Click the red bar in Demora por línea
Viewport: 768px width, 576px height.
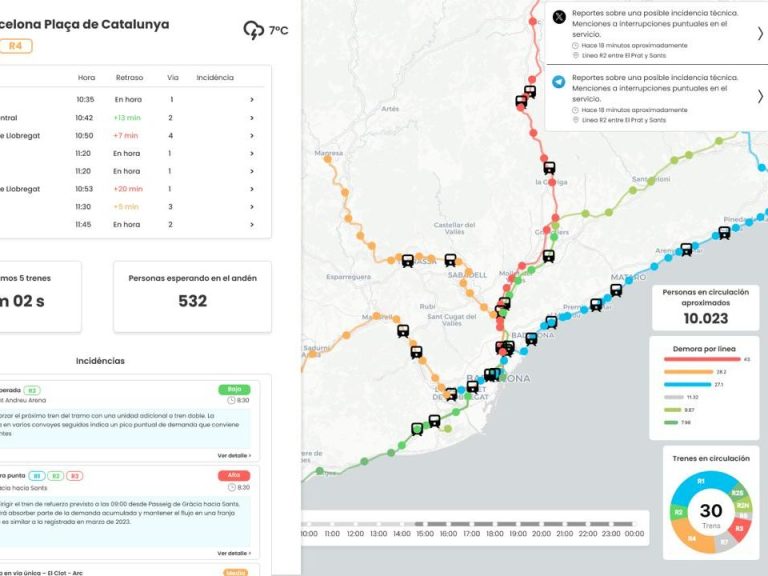pyautogui.click(x=700, y=358)
